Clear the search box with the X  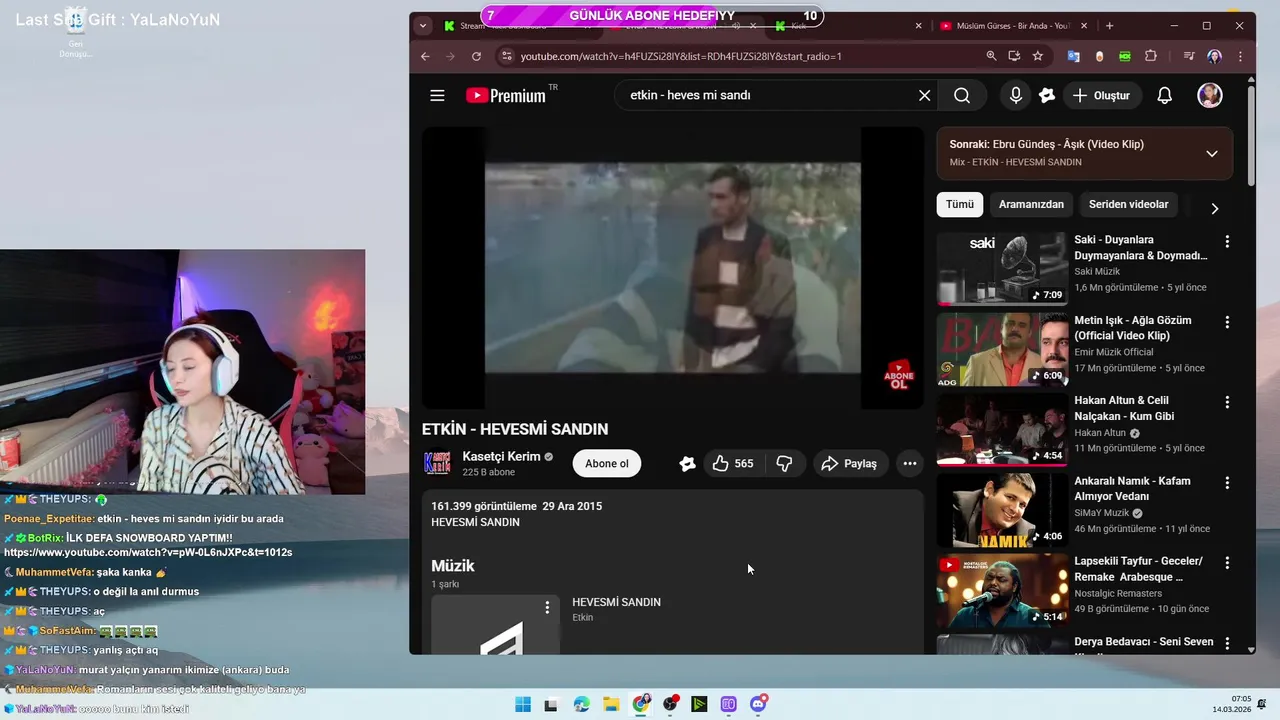pos(924,96)
